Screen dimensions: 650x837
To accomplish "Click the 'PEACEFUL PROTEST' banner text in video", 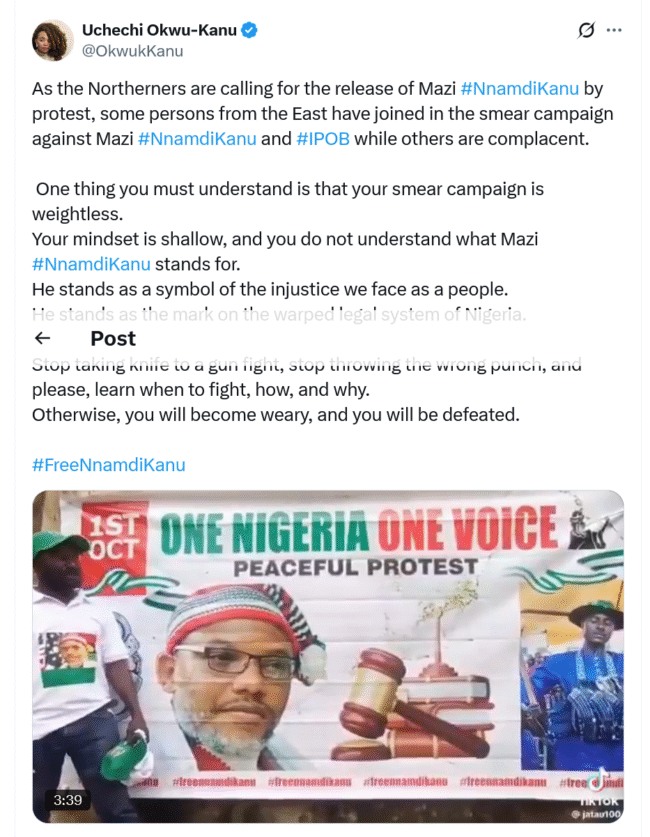I will click(x=355, y=568).
